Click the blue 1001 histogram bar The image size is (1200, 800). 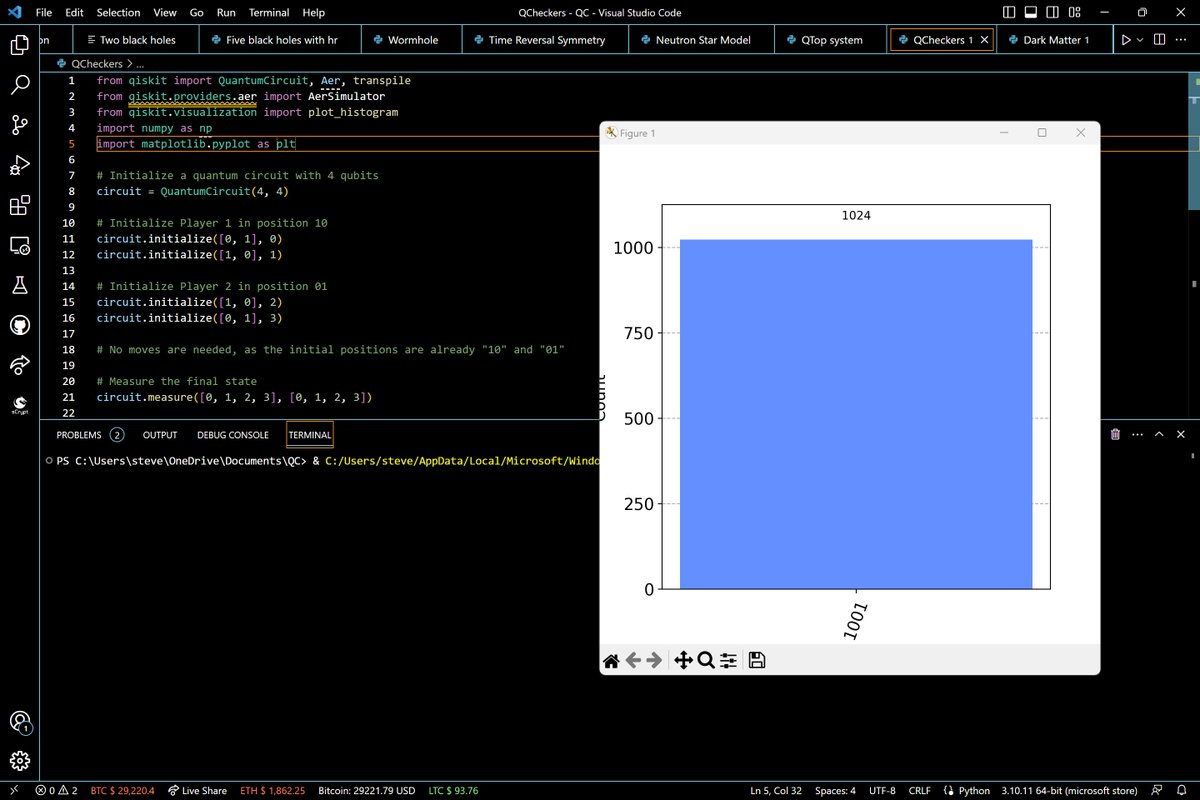pyautogui.click(x=855, y=414)
